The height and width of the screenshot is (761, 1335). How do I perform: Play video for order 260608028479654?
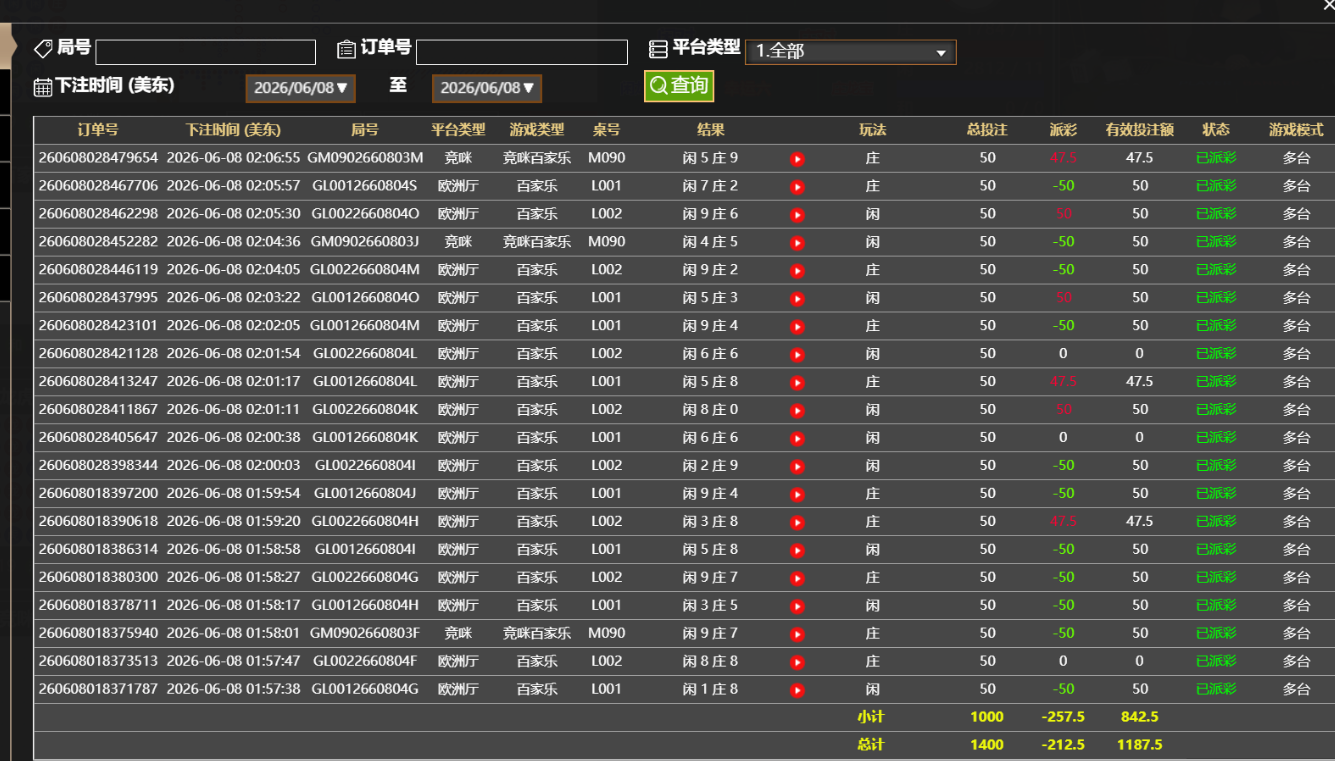pos(797,158)
